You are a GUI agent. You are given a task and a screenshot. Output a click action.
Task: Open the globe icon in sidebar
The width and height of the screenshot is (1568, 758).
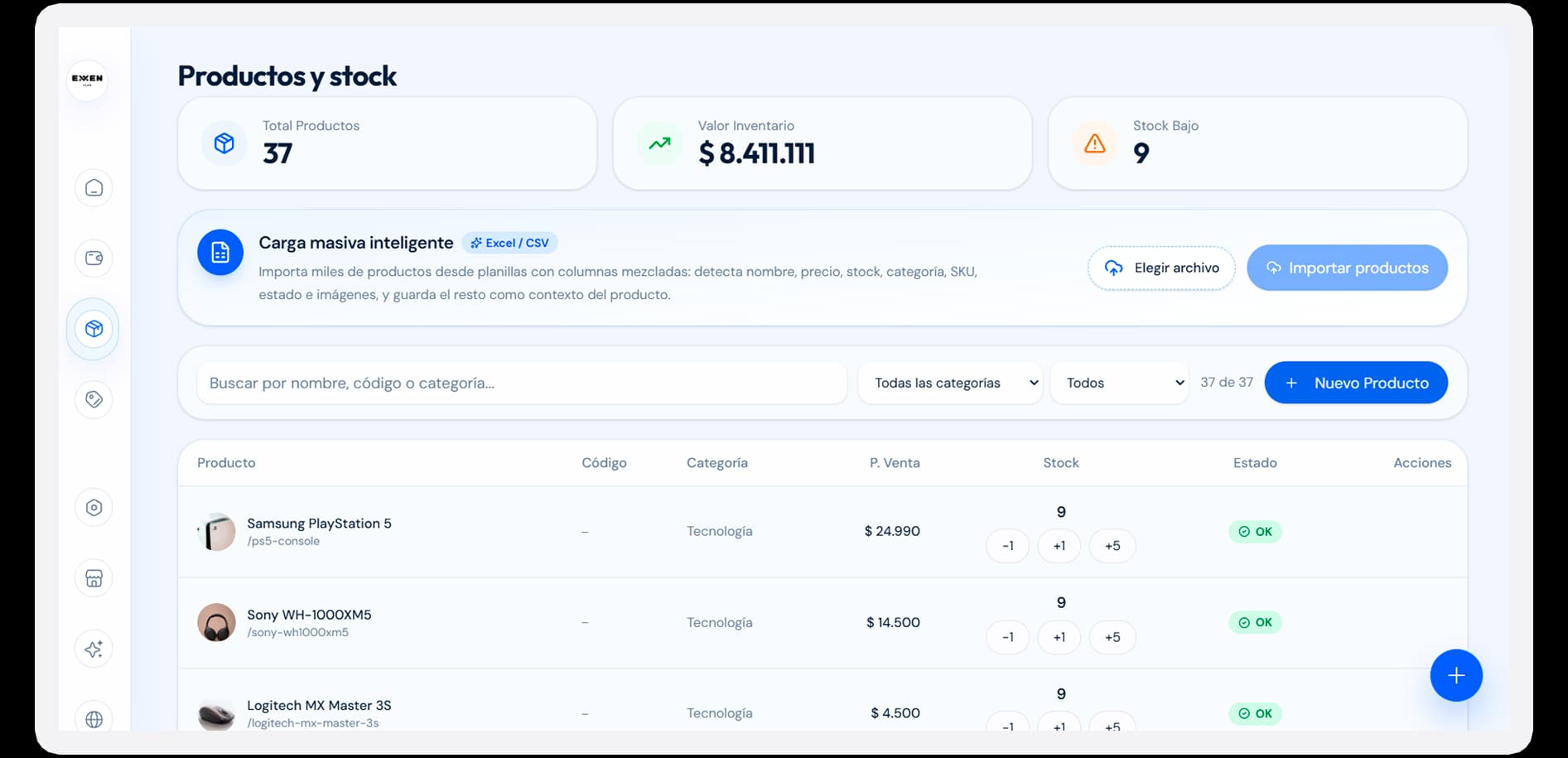tap(94, 718)
